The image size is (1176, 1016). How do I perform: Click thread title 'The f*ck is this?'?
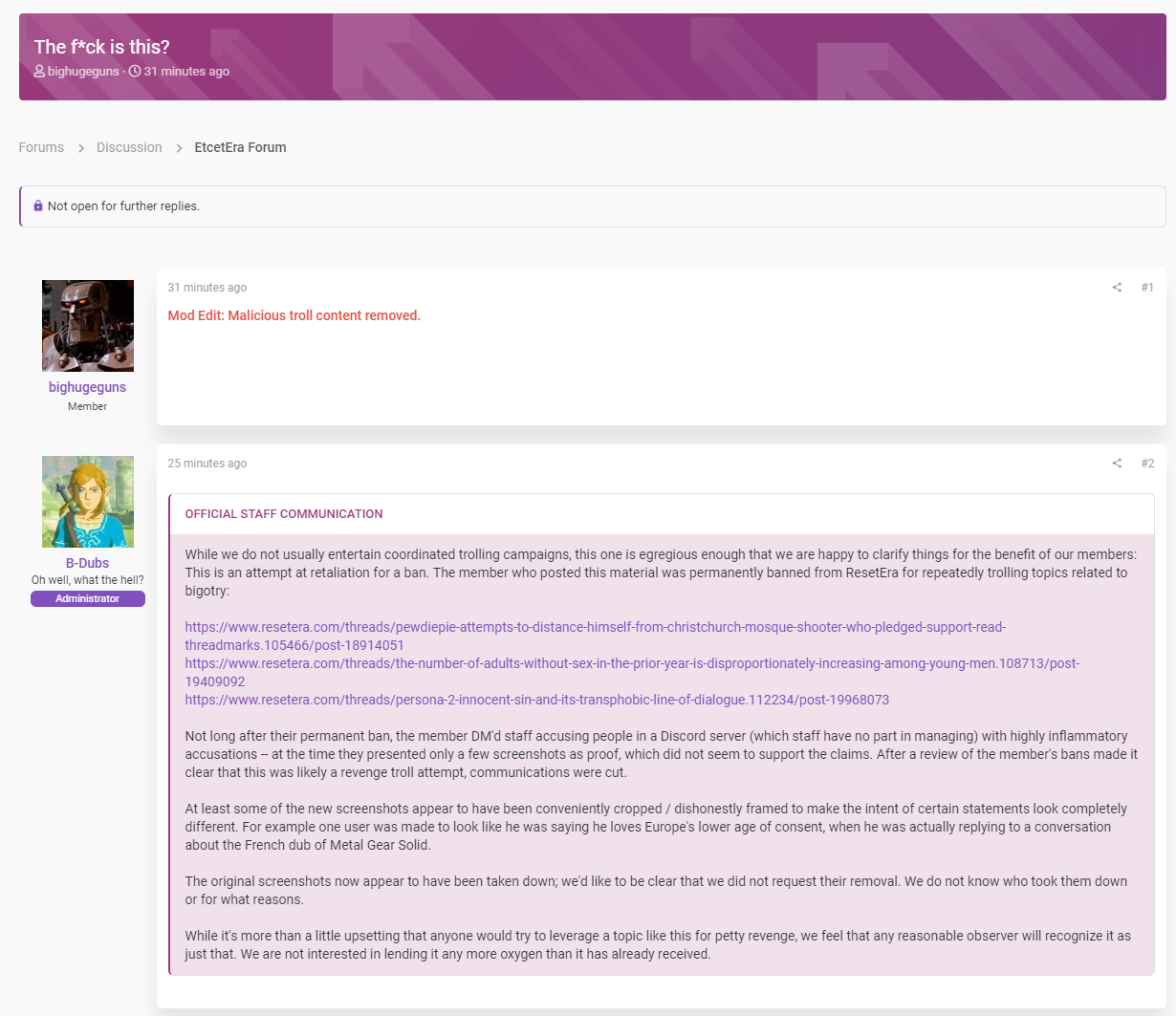pyautogui.click(x=101, y=47)
